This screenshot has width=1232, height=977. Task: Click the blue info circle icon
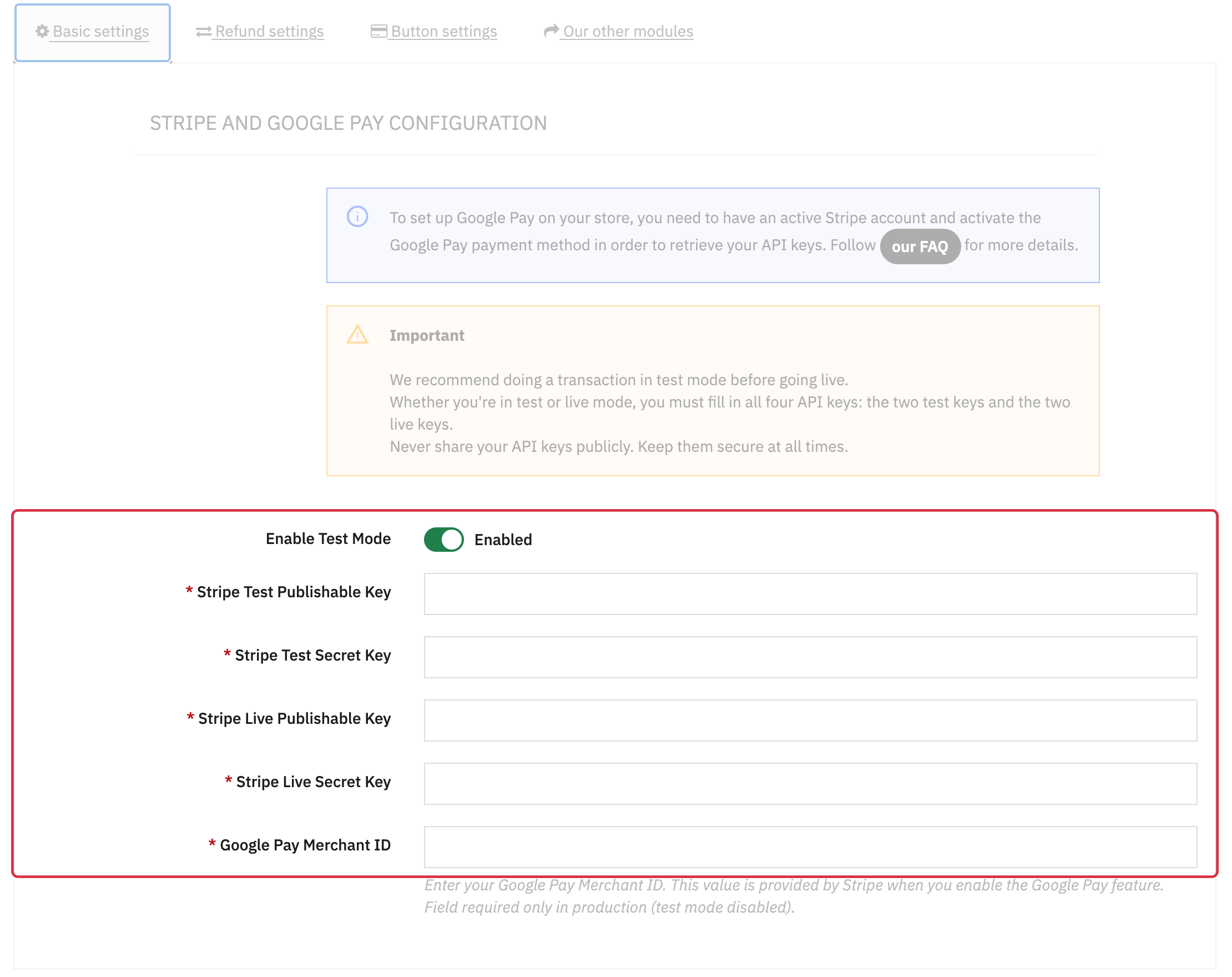coord(358,216)
